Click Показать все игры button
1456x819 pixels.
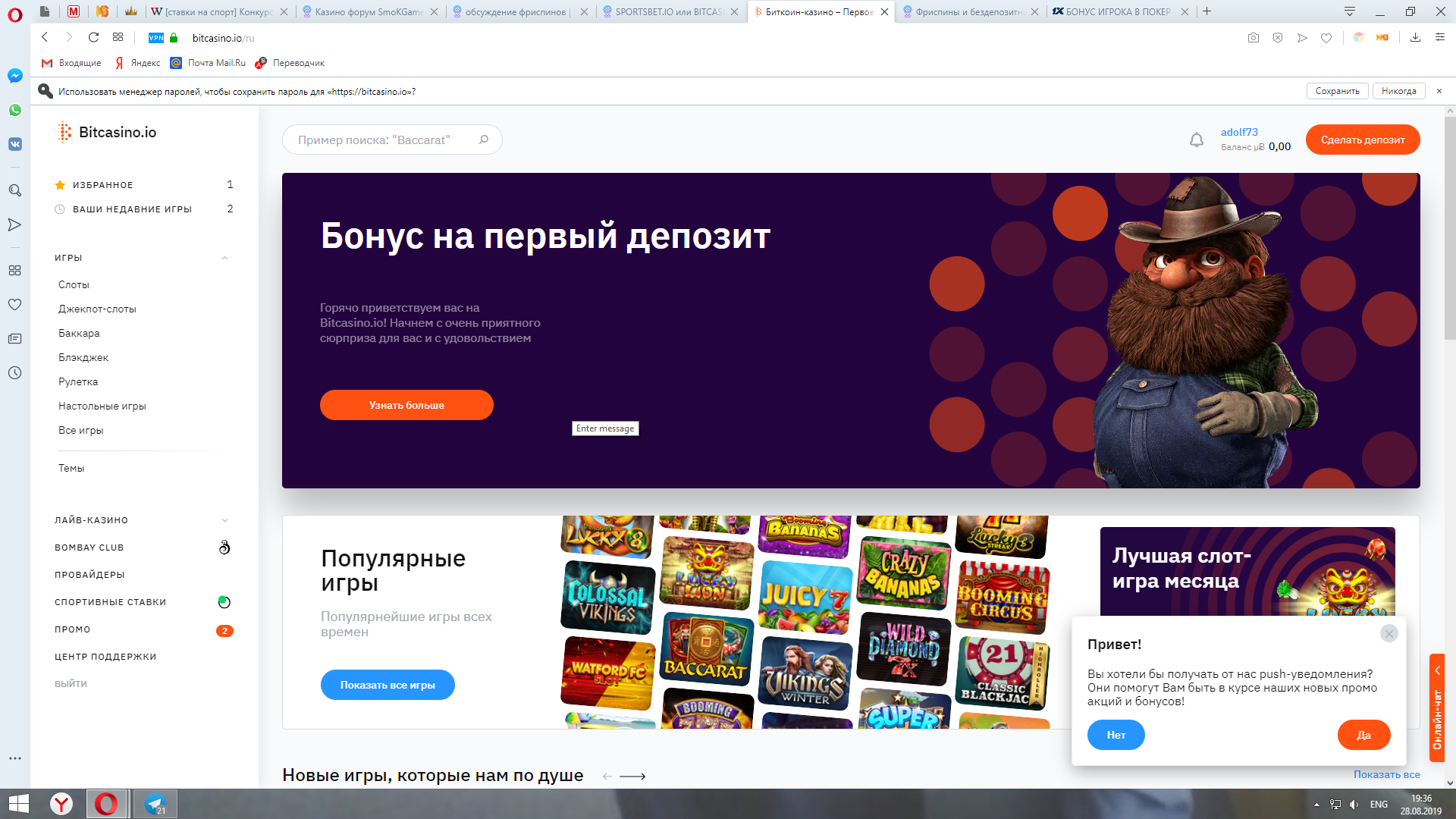coord(388,685)
